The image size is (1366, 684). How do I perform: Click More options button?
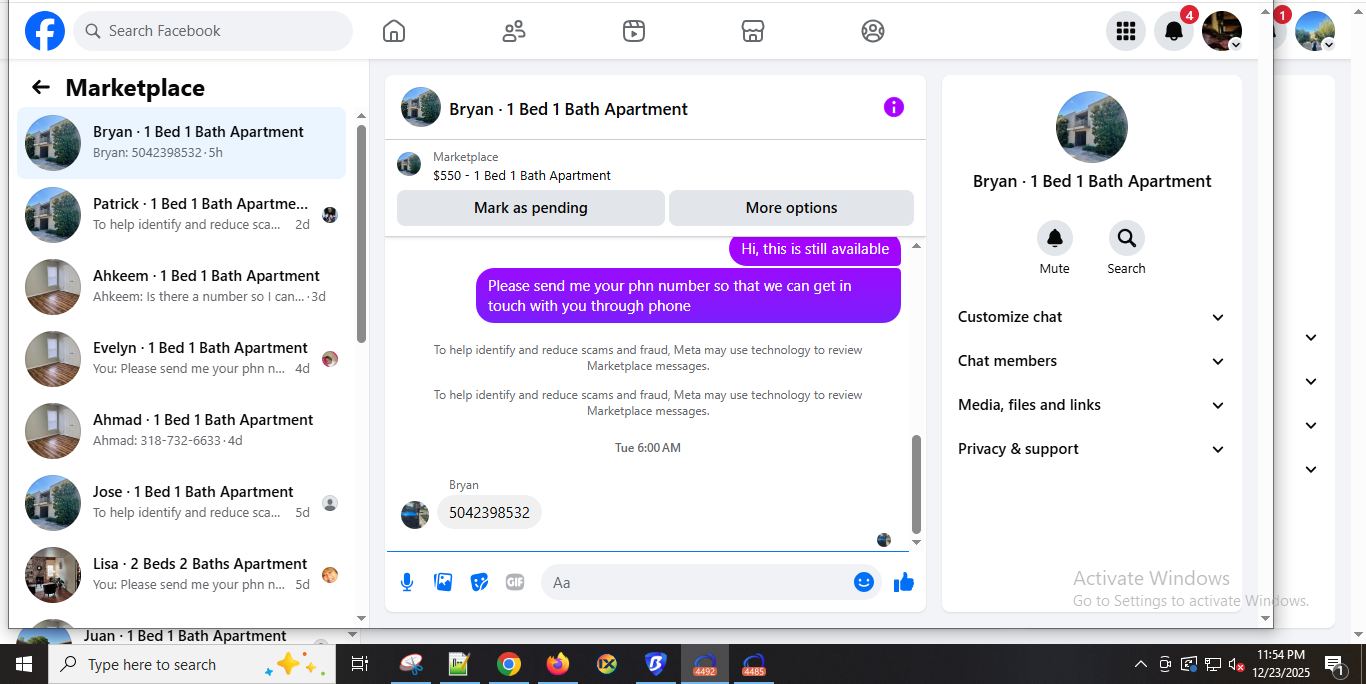click(791, 208)
